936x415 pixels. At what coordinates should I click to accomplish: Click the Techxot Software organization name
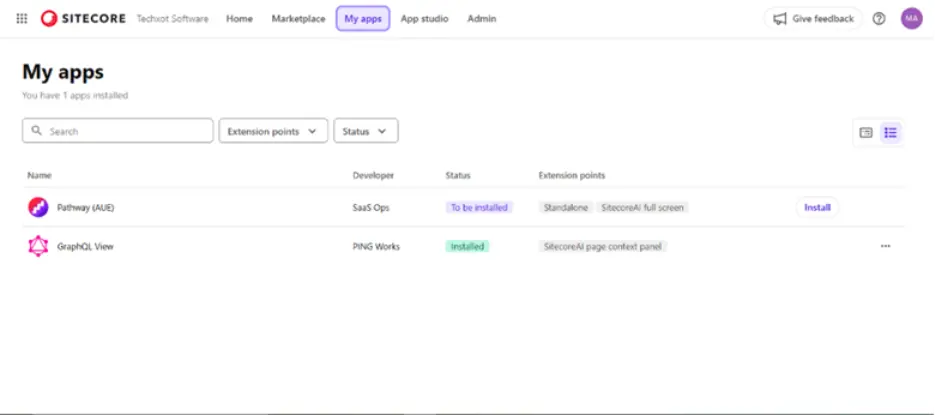tap(173, 19)
